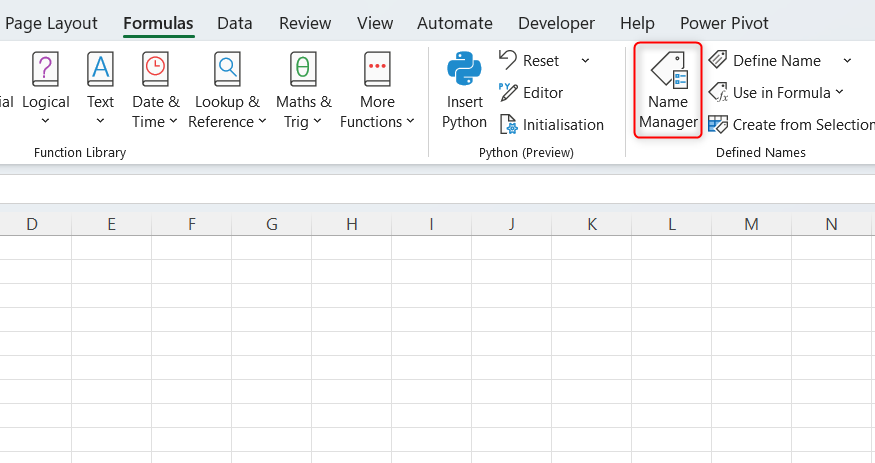875x463 pixels.
Task: Open the Logical functions book icon
Action: [x=45, y=69]
